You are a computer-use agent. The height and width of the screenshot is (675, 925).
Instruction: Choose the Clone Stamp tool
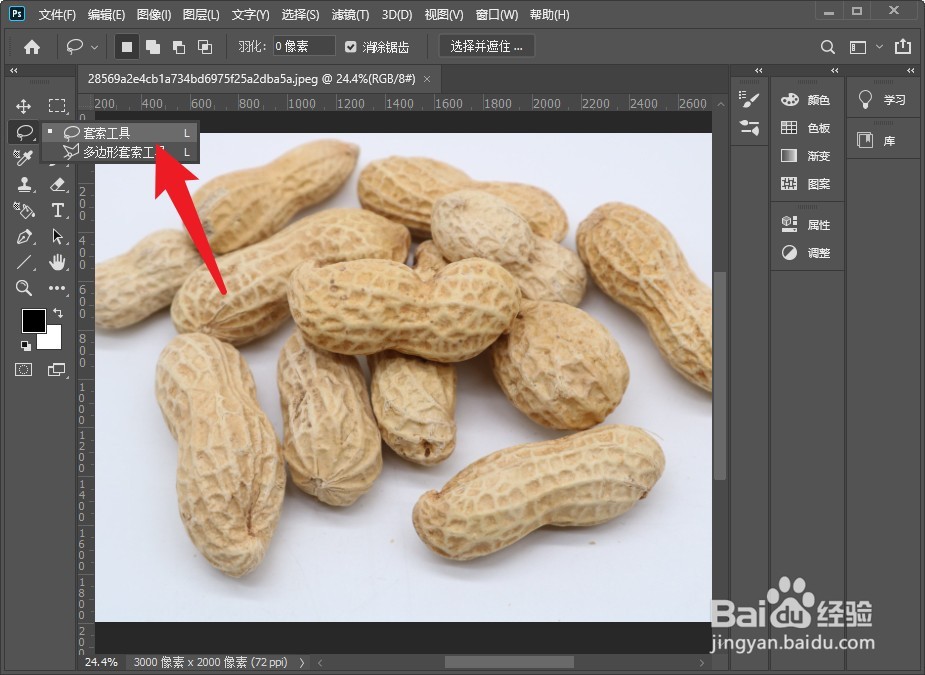[x=24, y=184]
